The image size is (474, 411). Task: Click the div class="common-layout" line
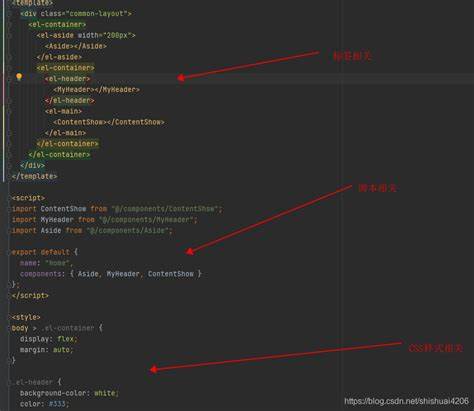tap(76, 14)
